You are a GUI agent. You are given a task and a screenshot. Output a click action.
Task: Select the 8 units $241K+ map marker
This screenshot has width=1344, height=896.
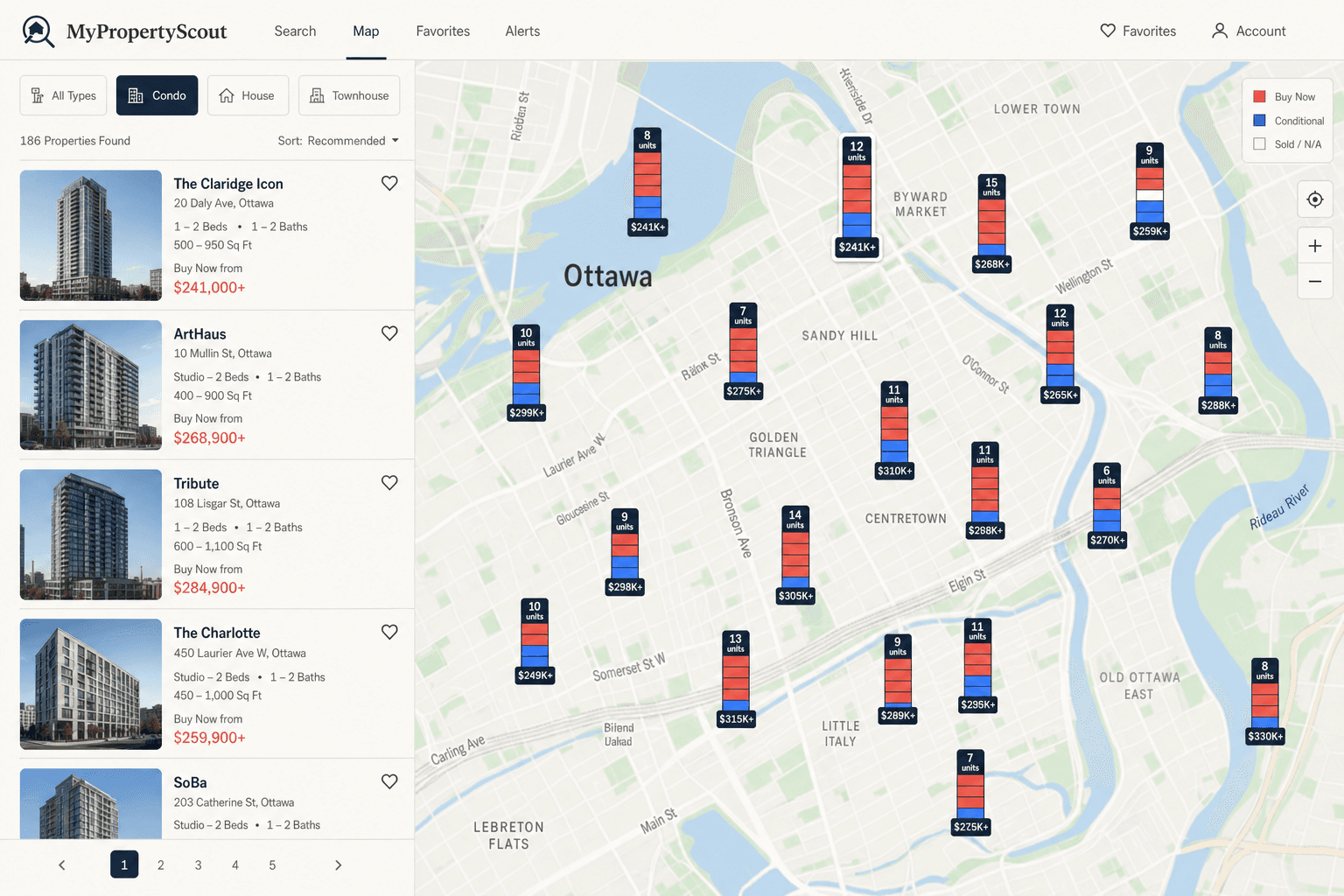647,182
